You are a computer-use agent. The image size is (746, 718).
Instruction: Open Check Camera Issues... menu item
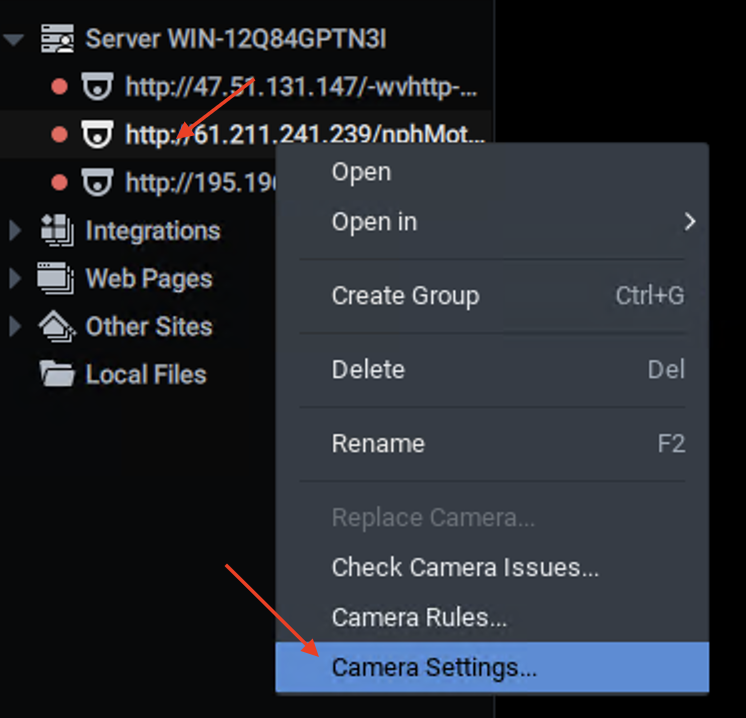[x=492, y=567]
